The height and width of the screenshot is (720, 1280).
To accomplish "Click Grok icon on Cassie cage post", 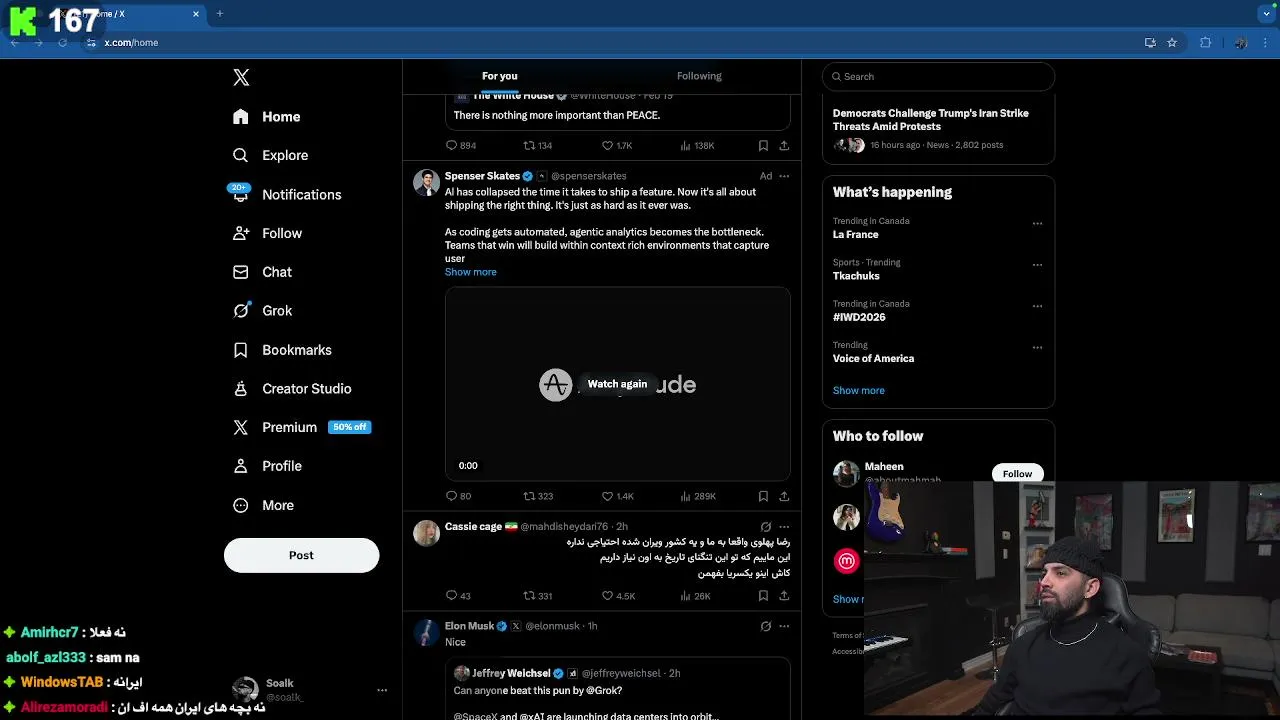I will pyautogui.click(x=765, y=526).
